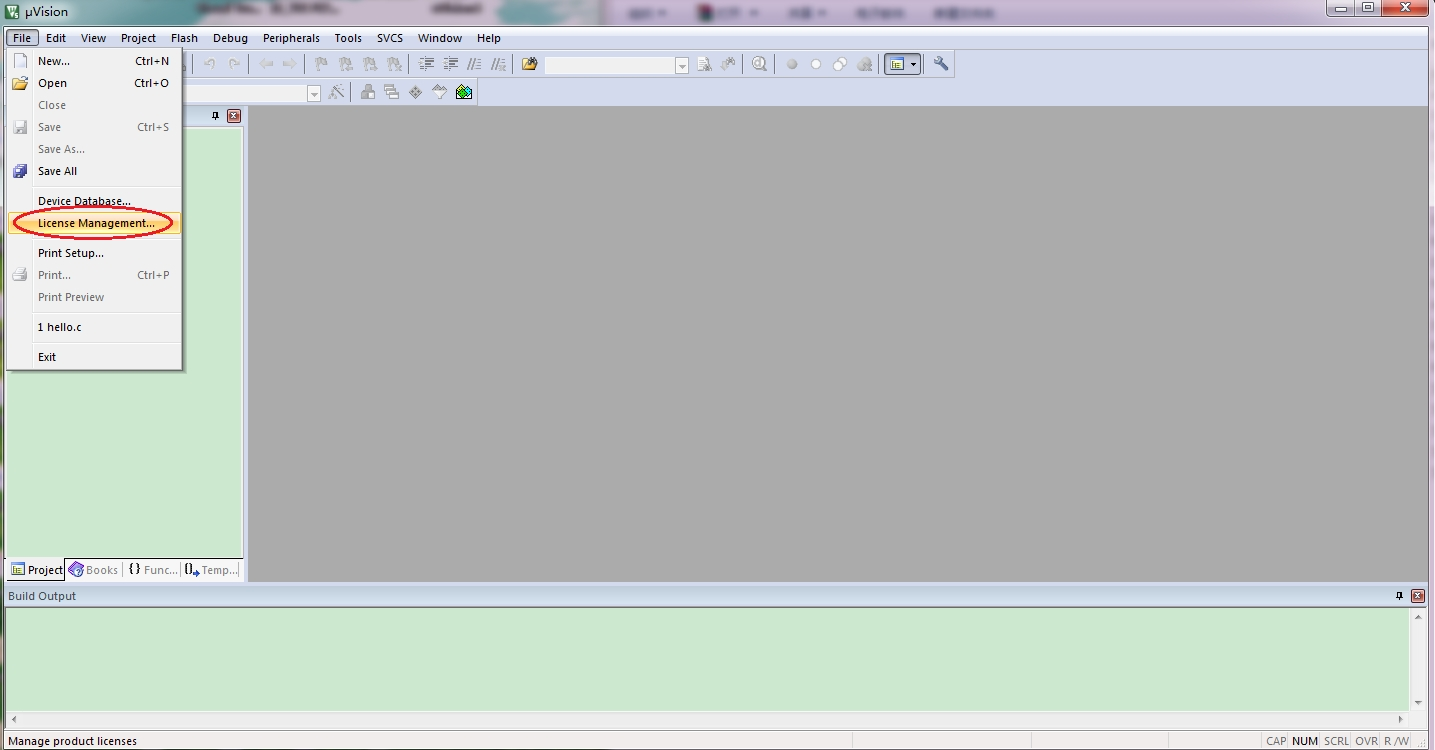1435x750 pixels.
Task: Start the debug session magnifier icon
Action: [760, 64]
